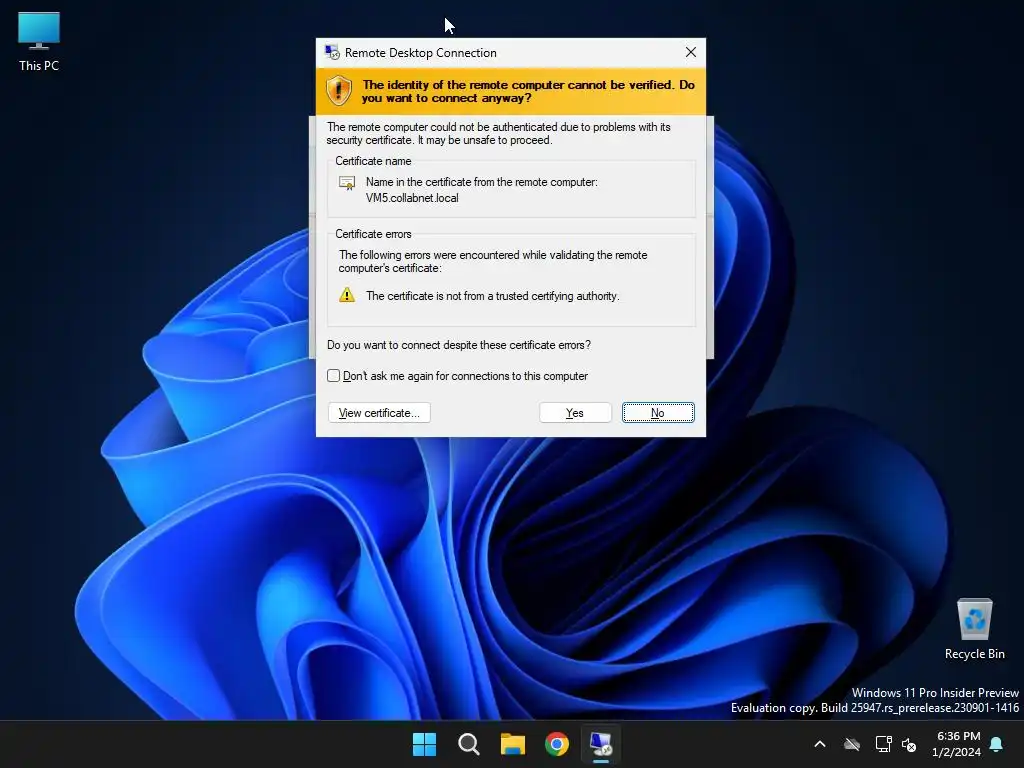
Task: Open taskbar Search
Action: pos(468,744)
